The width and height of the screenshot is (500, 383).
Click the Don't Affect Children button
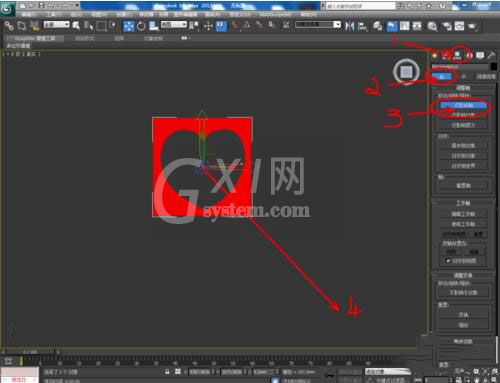tap(463, 293)
